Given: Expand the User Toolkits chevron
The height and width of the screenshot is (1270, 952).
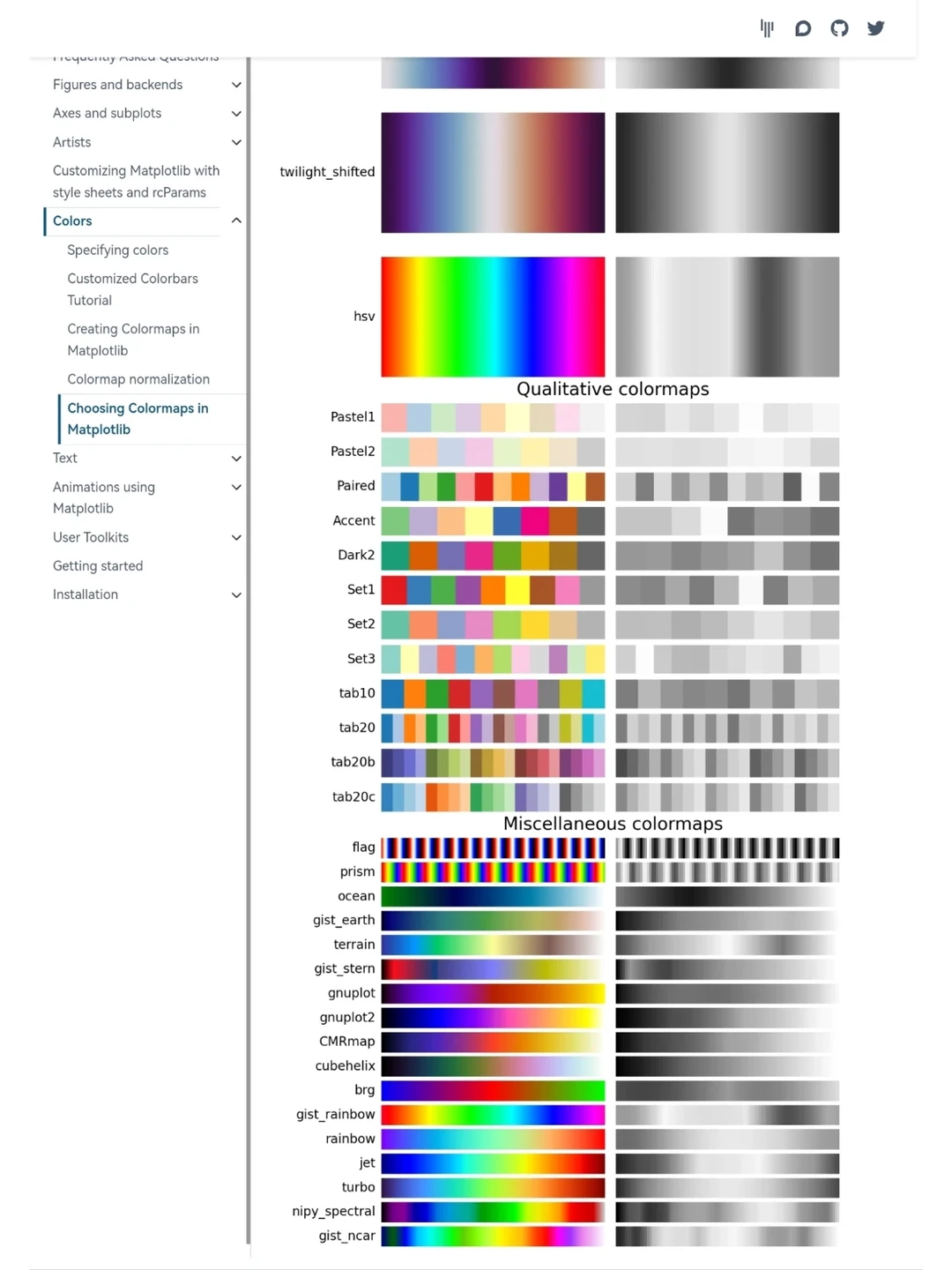Looking at the screenshot, I should pyautogui.click(x=236, y=538).
